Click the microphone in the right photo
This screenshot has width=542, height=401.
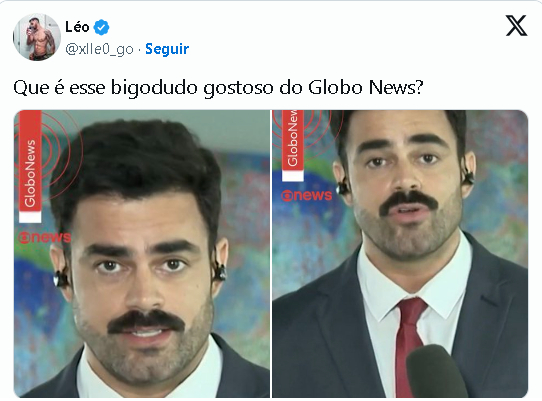click(436, 372)
